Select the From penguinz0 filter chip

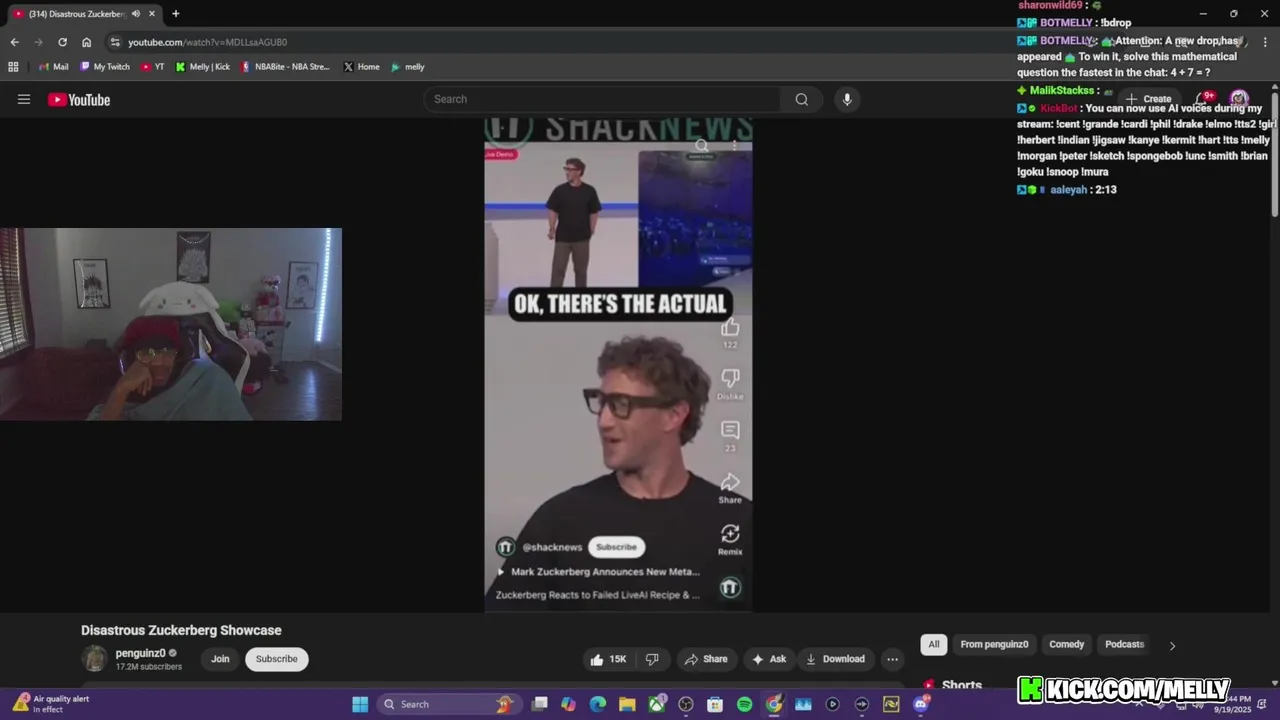(x=994, y=645)
